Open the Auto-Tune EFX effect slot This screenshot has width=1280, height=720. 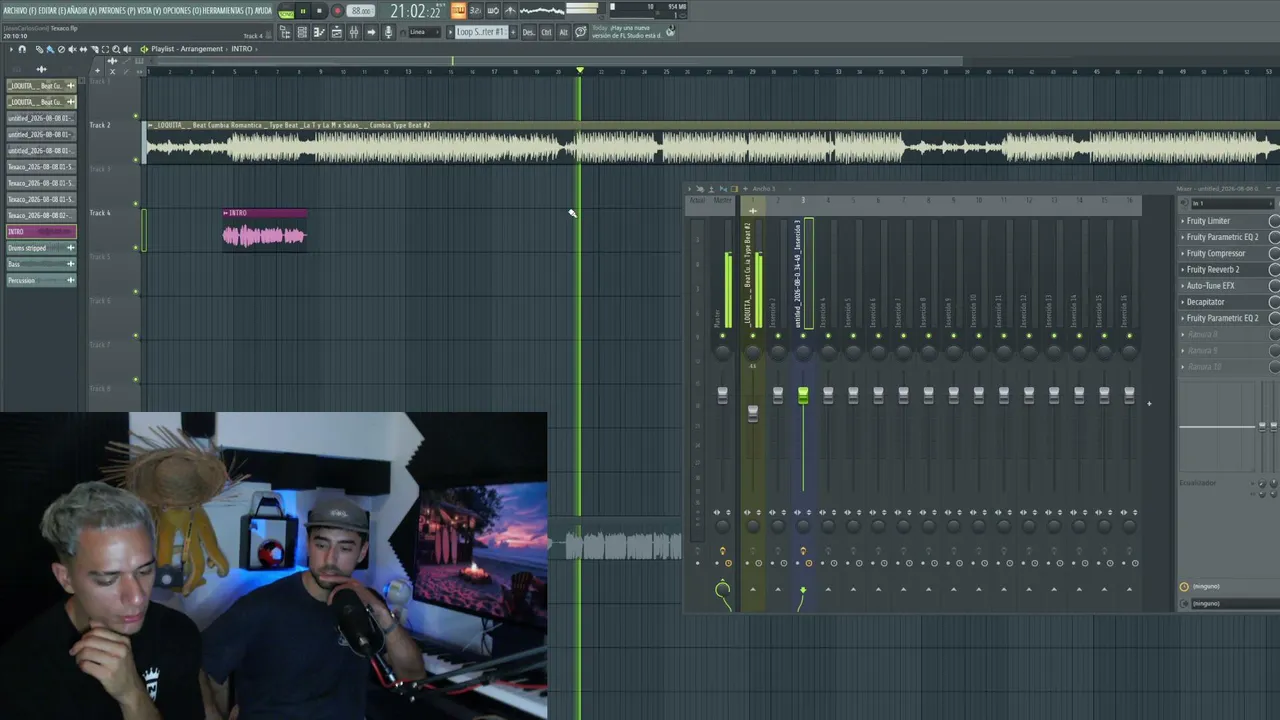[x=1224, y=286]
